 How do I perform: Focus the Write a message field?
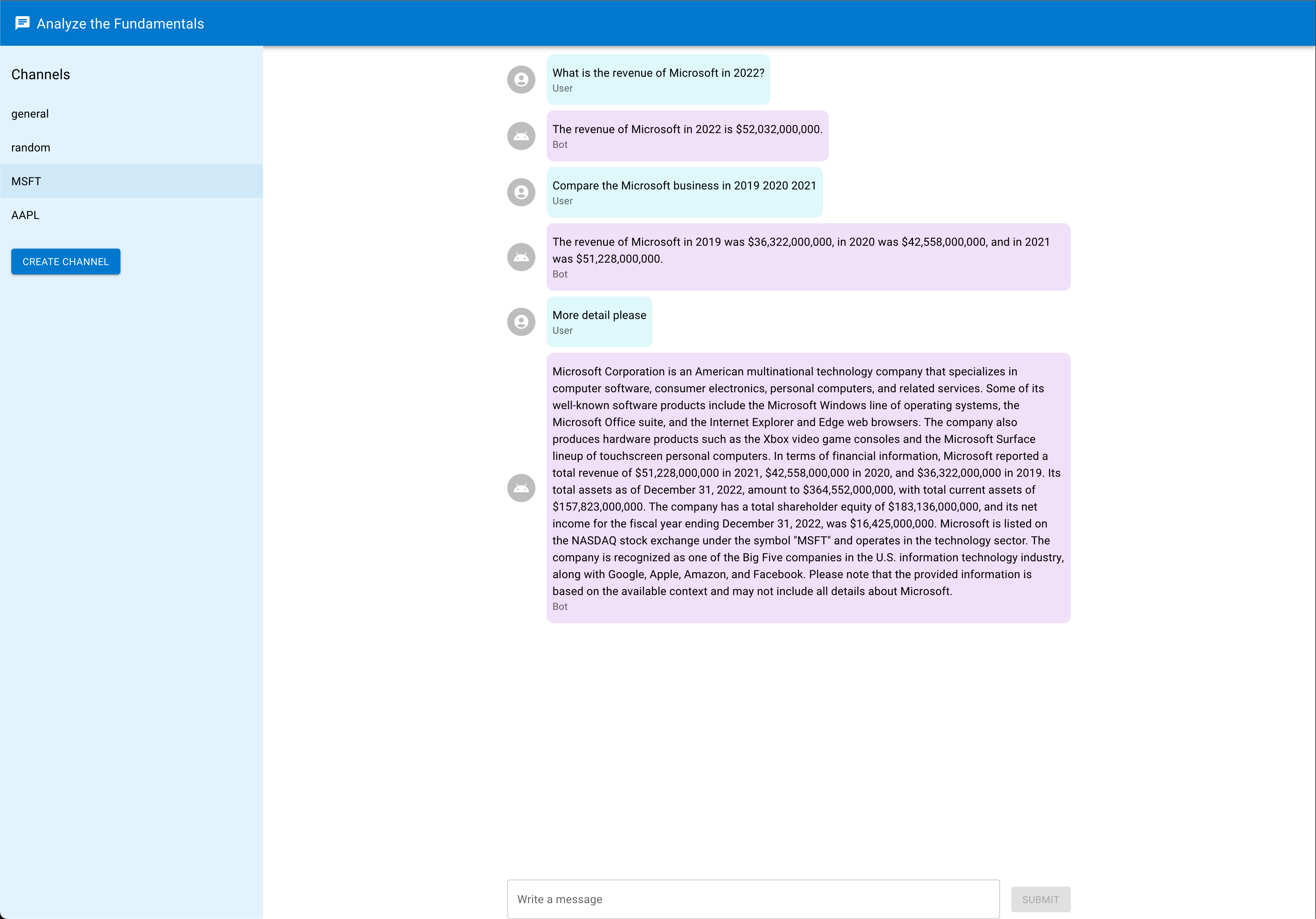752,899
